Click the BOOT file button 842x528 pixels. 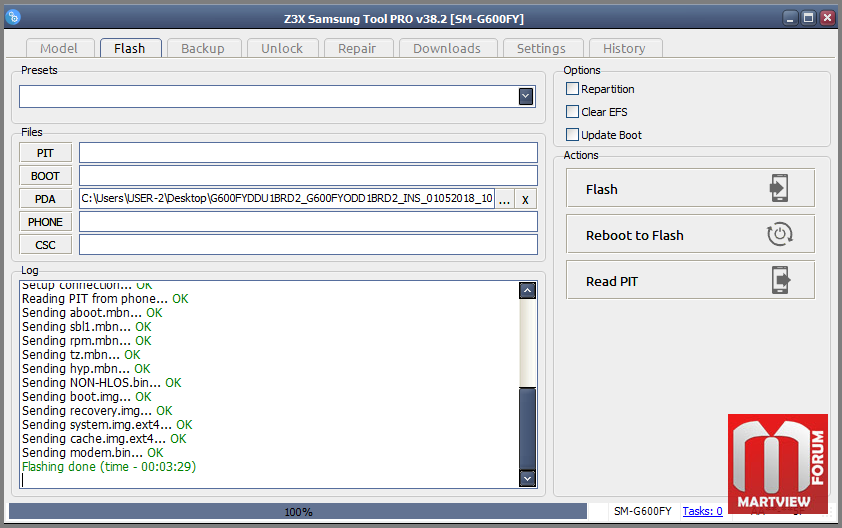pos(46,176)
